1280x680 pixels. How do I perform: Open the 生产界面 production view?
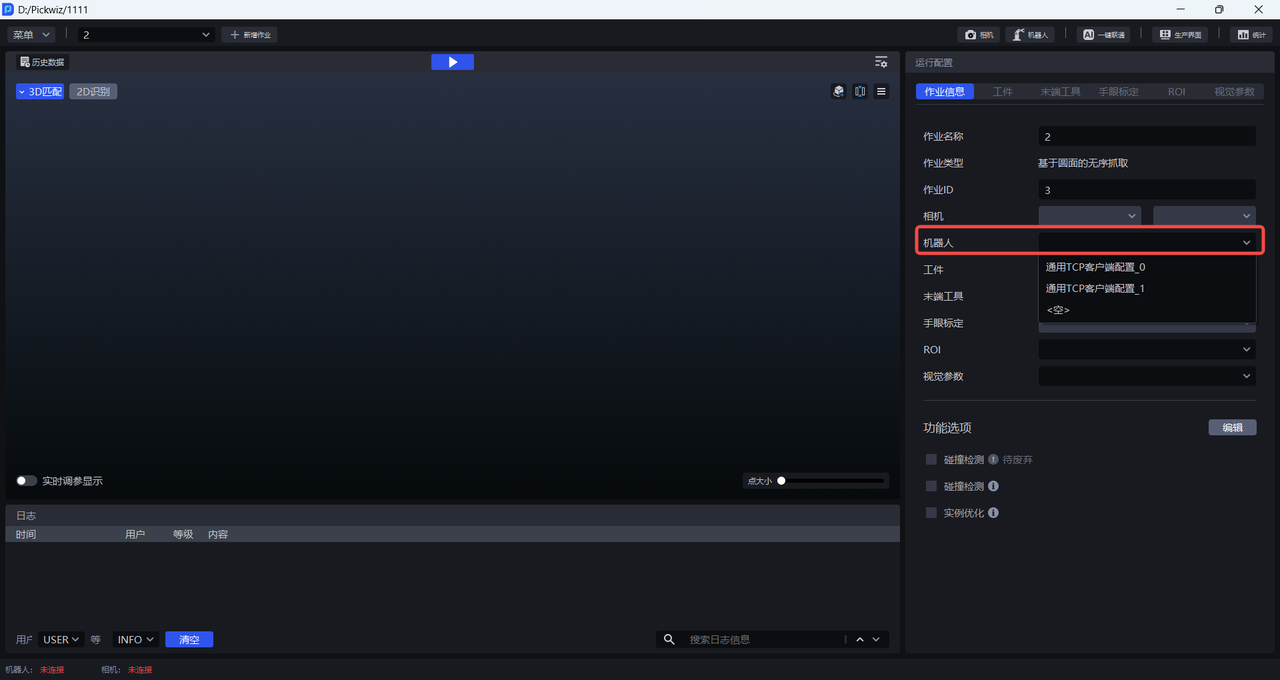1179,35
